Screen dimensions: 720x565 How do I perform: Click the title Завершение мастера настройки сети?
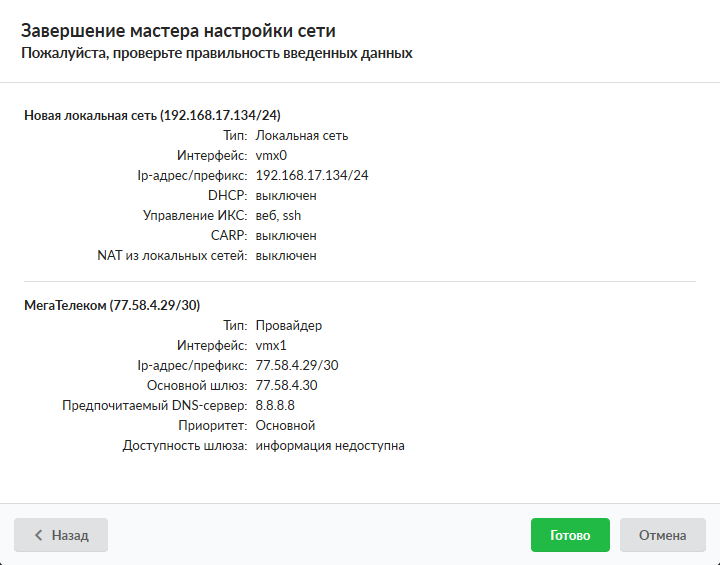click(x=185, y=31)
